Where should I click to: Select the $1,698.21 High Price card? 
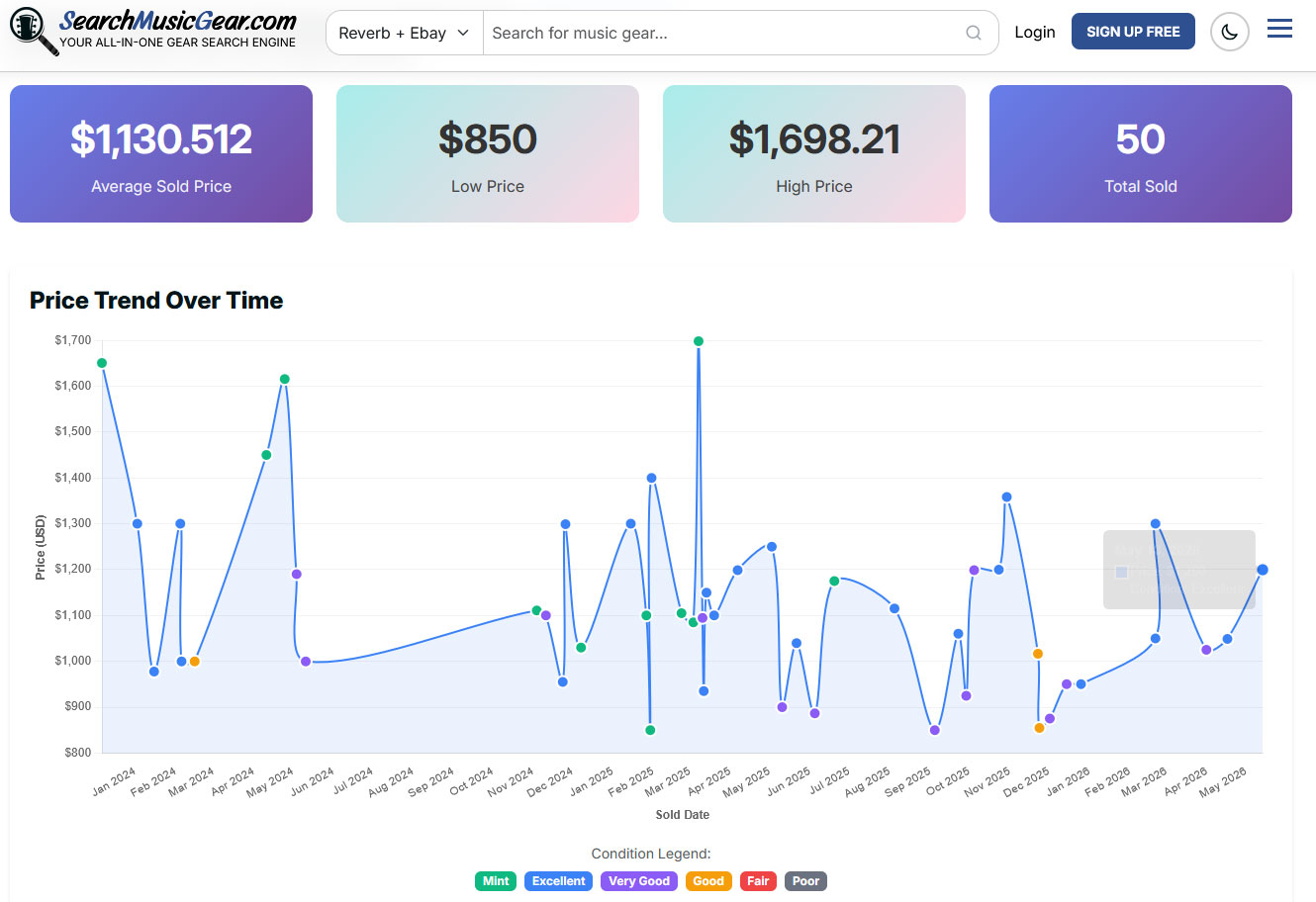(x=814, y=153)
